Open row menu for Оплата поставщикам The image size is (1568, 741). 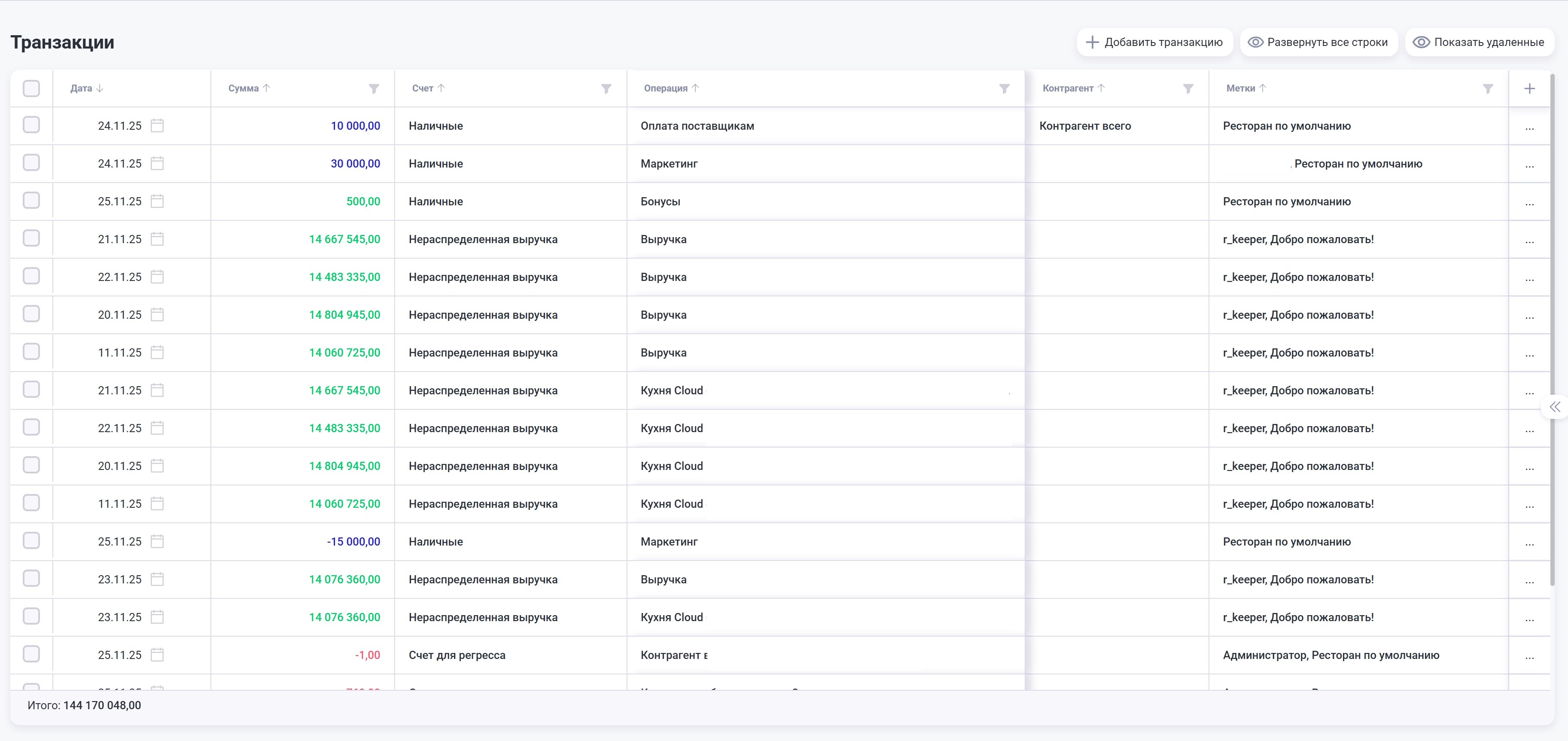1529,127
